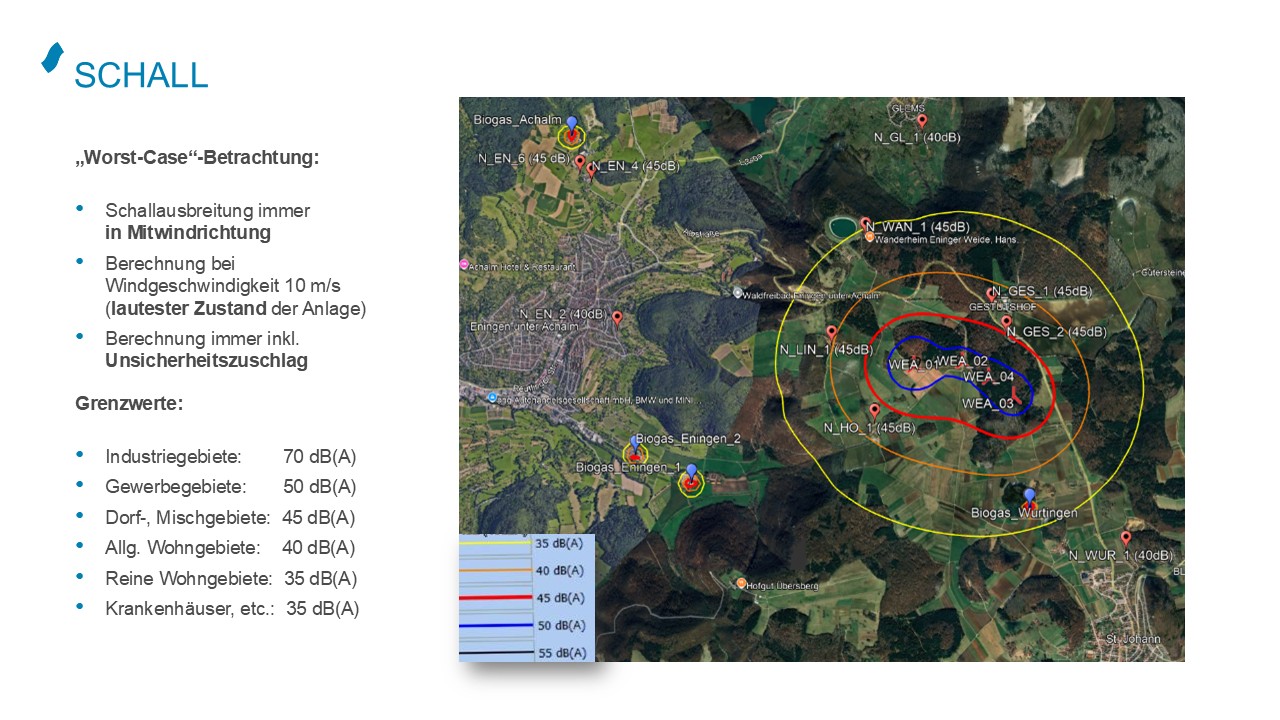
Task: Click the N_WAN_1 (45dB) red pin
Action: 865,225
